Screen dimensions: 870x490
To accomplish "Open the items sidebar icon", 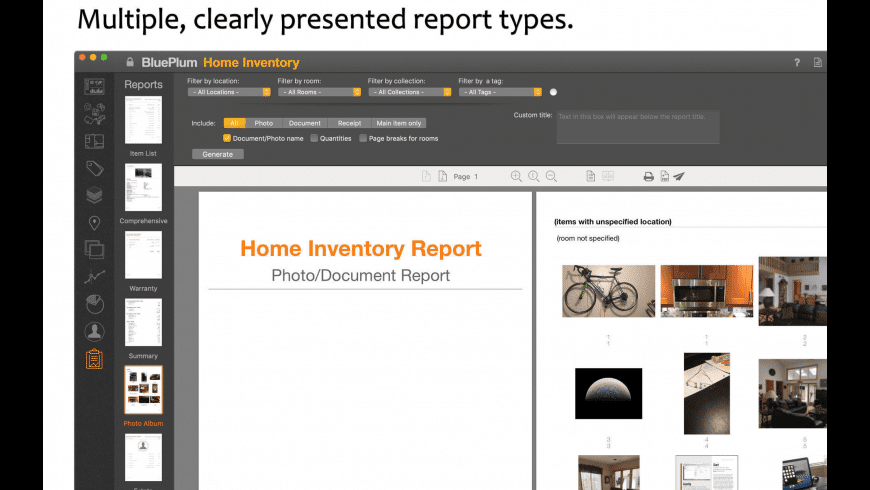I will pyautogui.click(x=94, y=113).
